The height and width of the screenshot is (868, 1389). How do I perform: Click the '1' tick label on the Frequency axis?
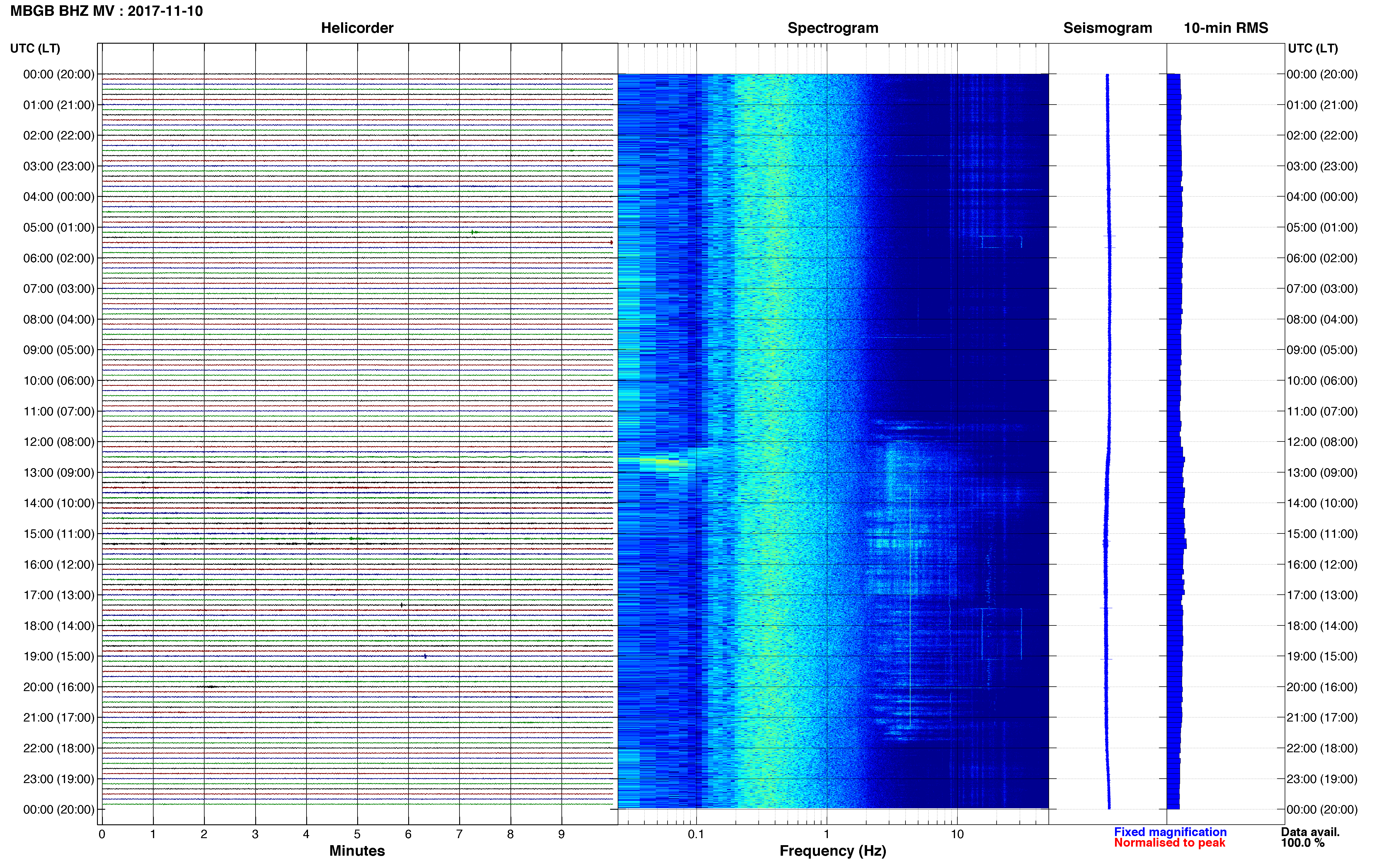827,835
